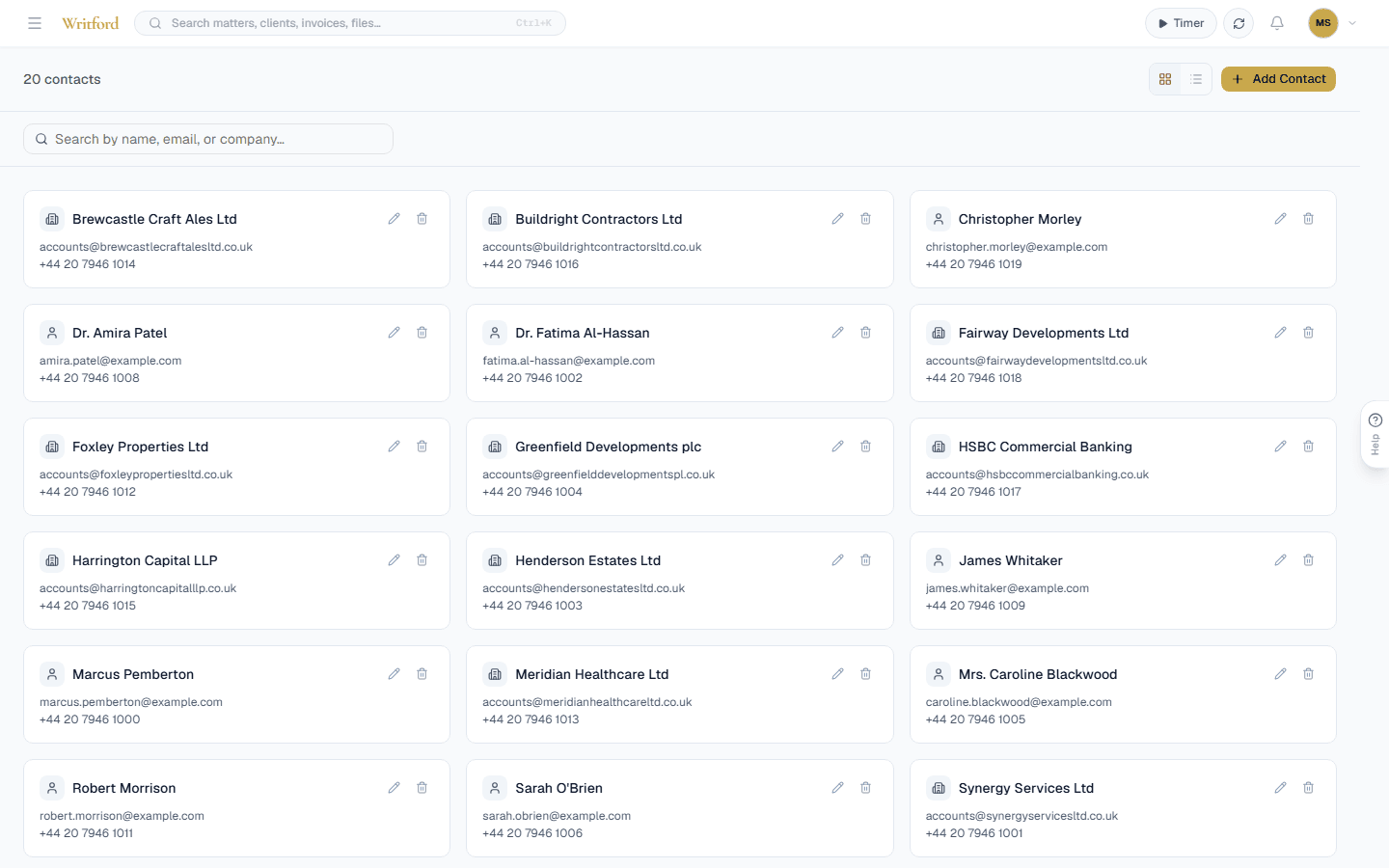Open the MS profile avatar

pyautogui.click(x=1323, y=23)
